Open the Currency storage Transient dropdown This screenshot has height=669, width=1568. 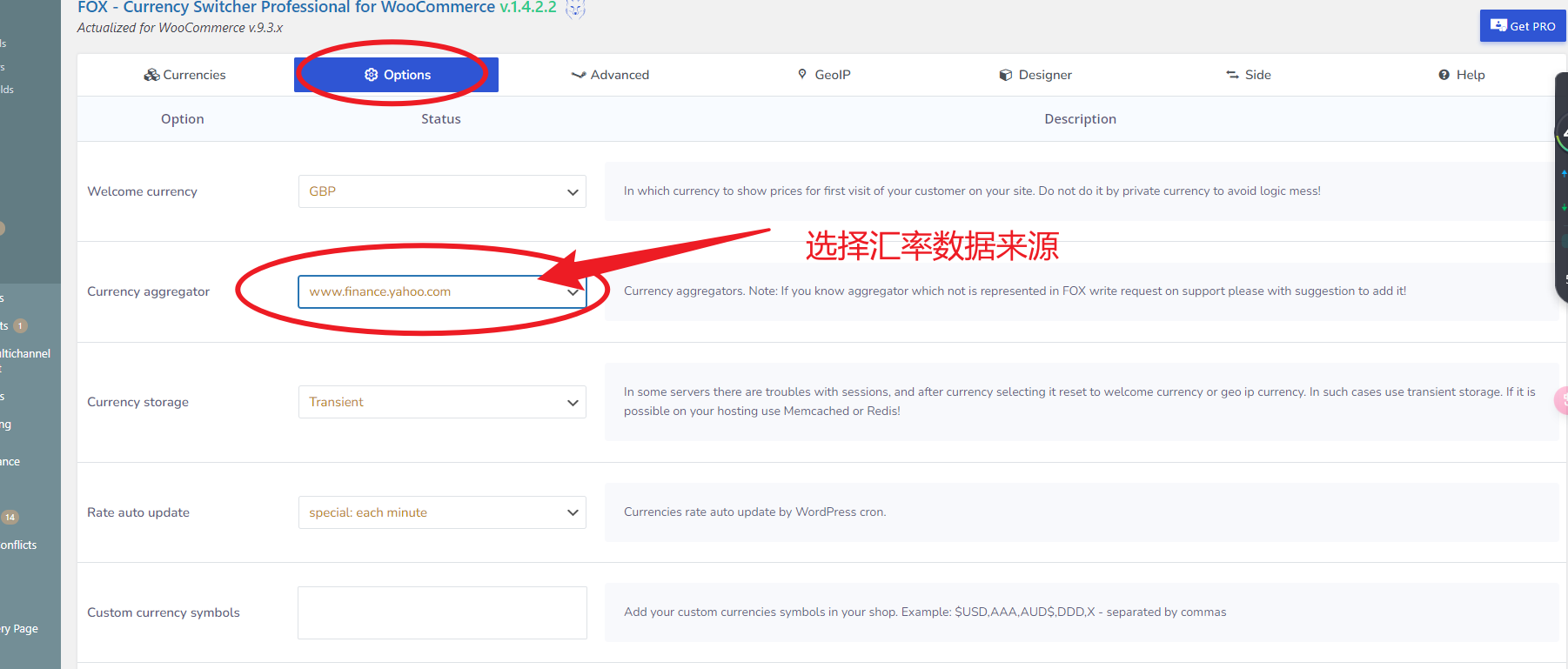pos(442,402)
